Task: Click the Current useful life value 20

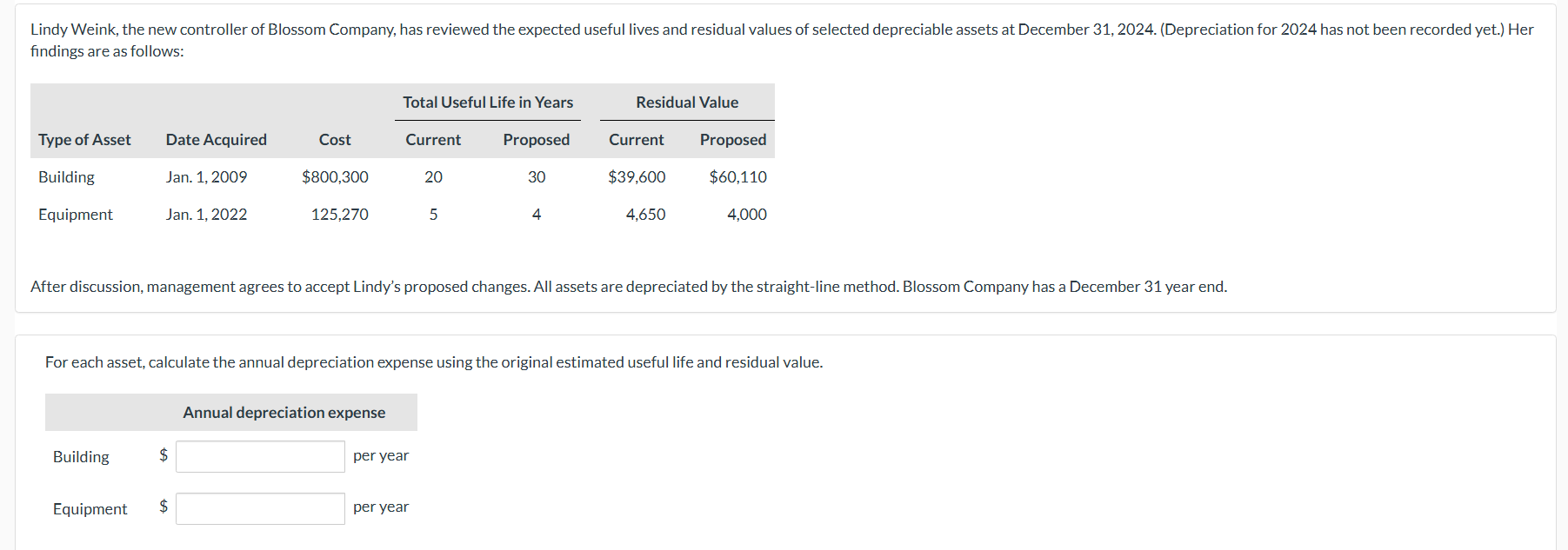Action: pos(433,177)
